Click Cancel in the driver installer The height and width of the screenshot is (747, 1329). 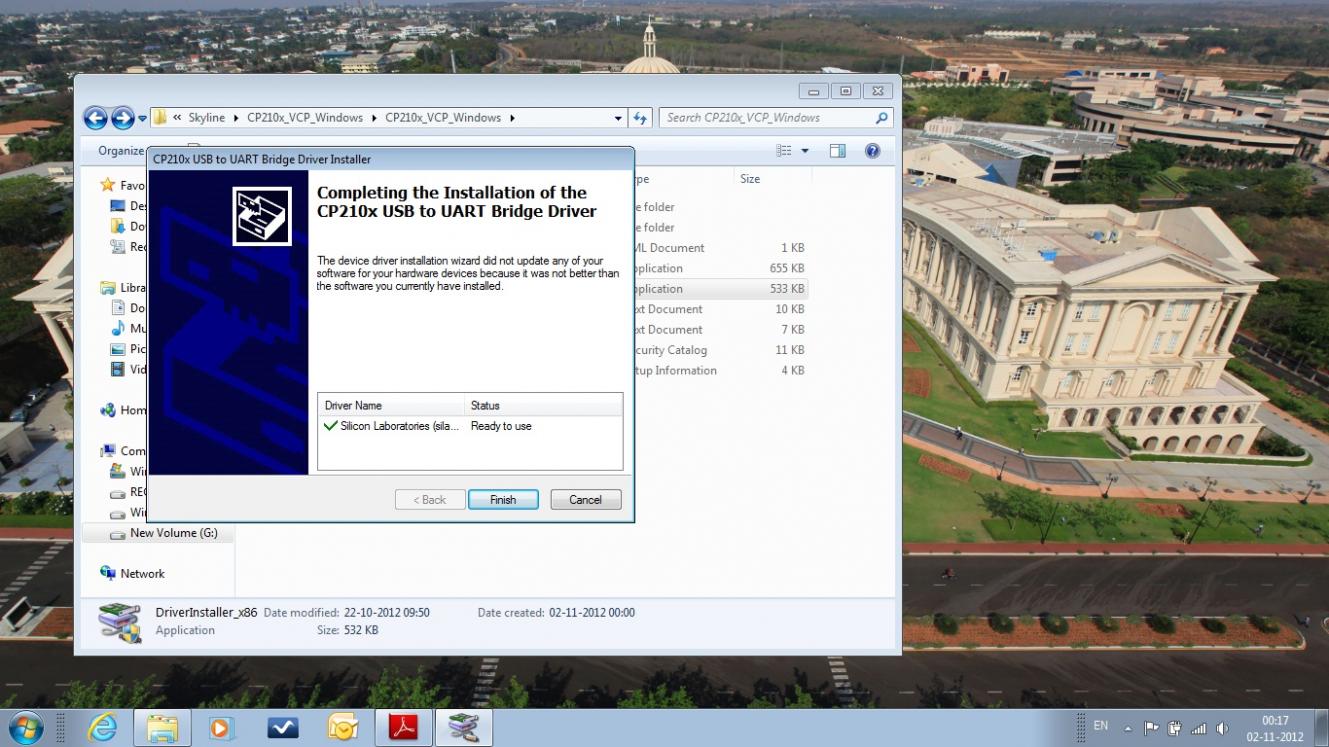585,500
